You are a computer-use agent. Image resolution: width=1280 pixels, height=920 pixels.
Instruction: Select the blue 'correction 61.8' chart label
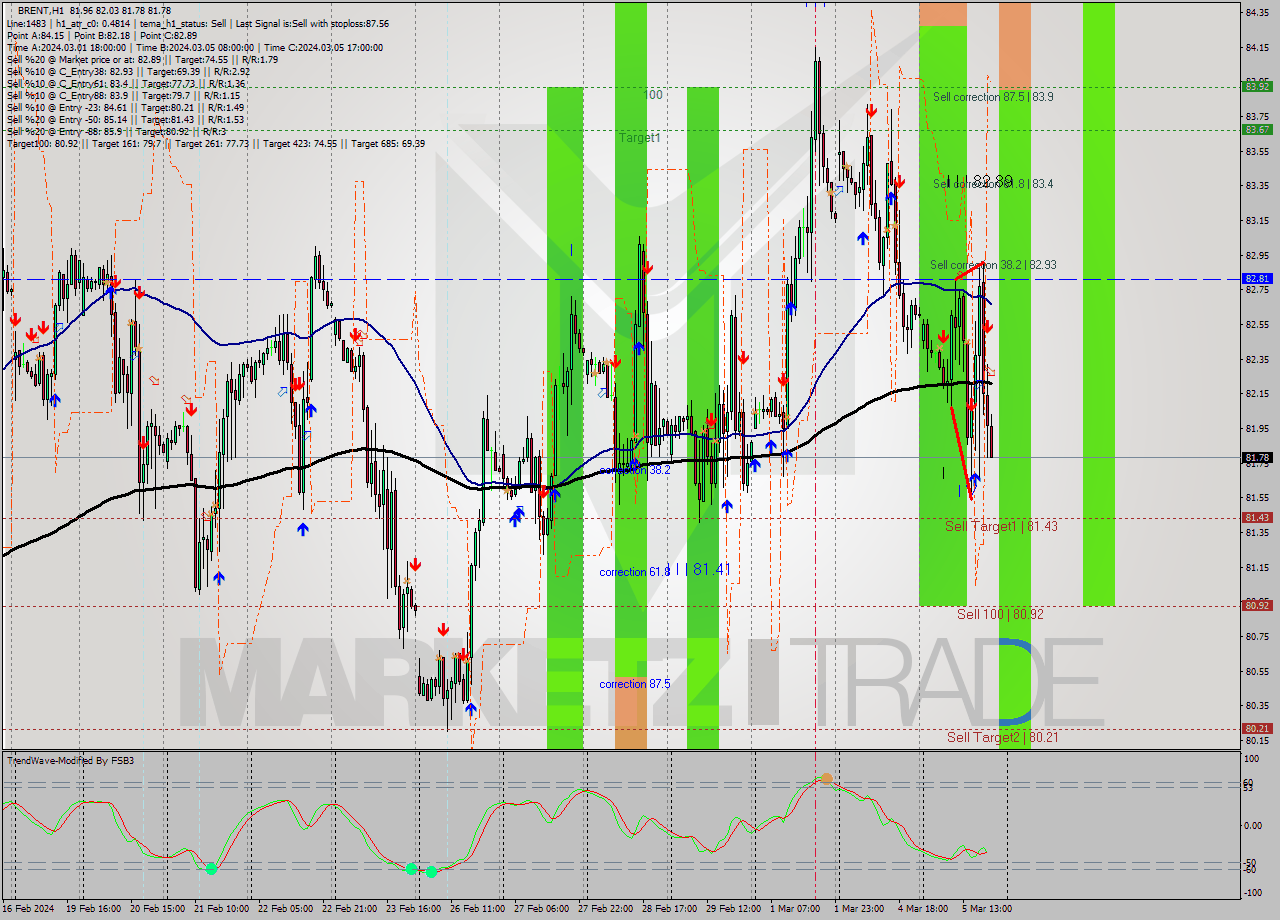tap(635, 572)
